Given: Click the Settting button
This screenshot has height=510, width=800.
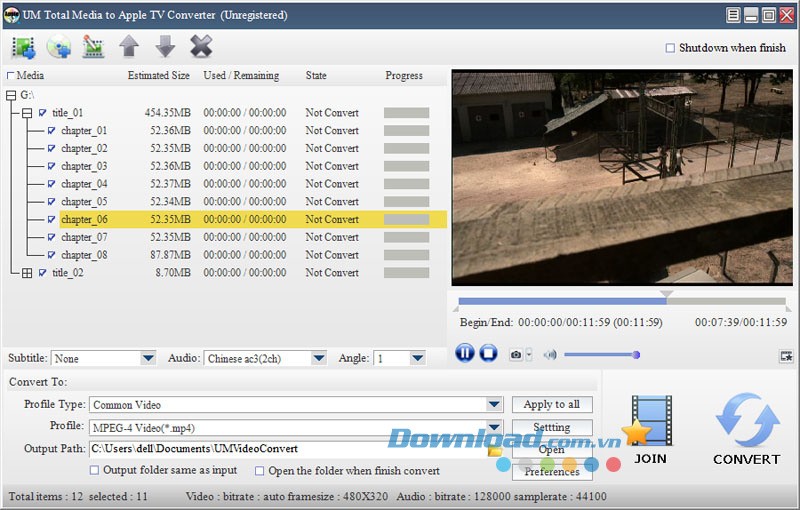Looking at the screenshot, I should [x=552, y=427].
